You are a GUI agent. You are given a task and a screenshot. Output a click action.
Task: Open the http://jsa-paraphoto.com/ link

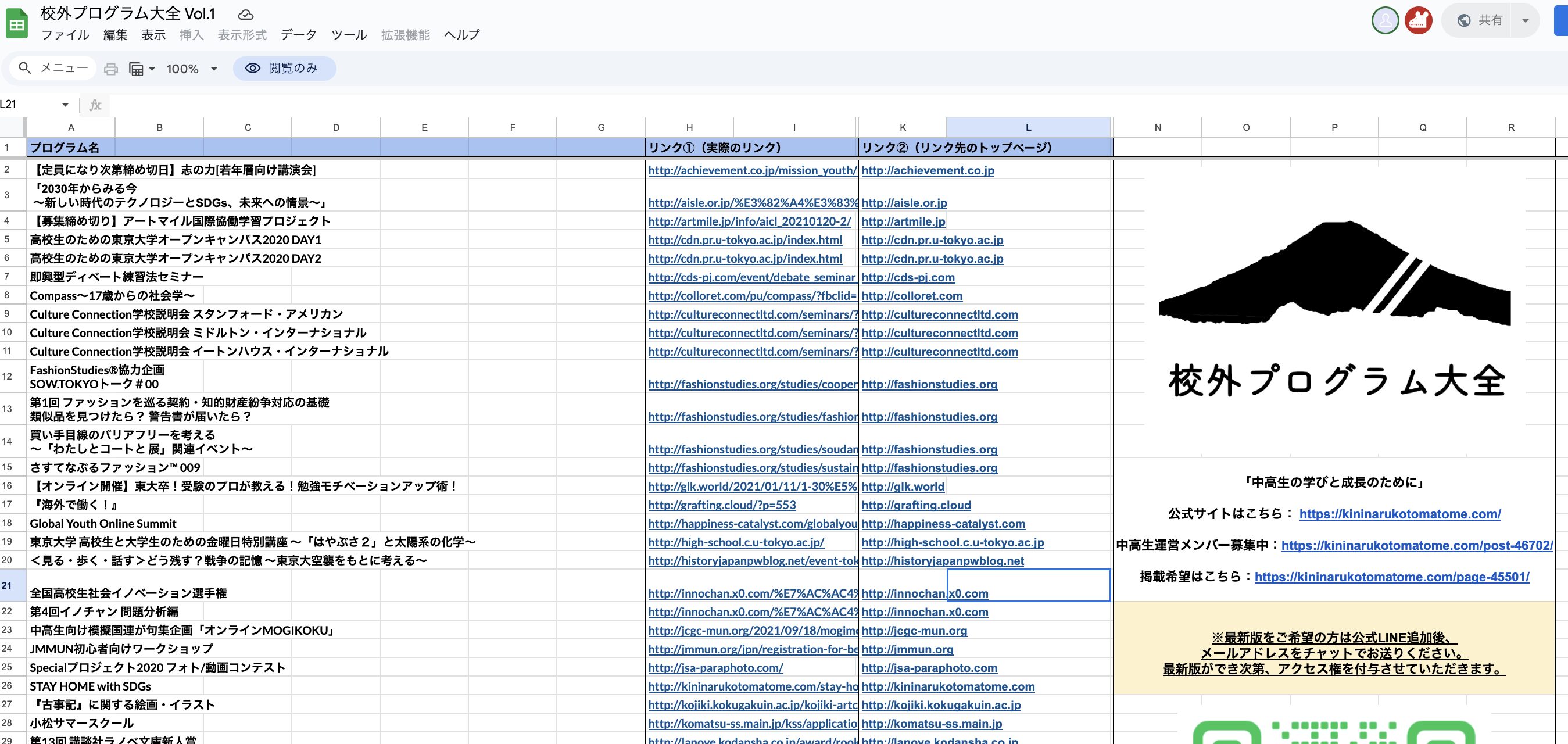(716, 668)
